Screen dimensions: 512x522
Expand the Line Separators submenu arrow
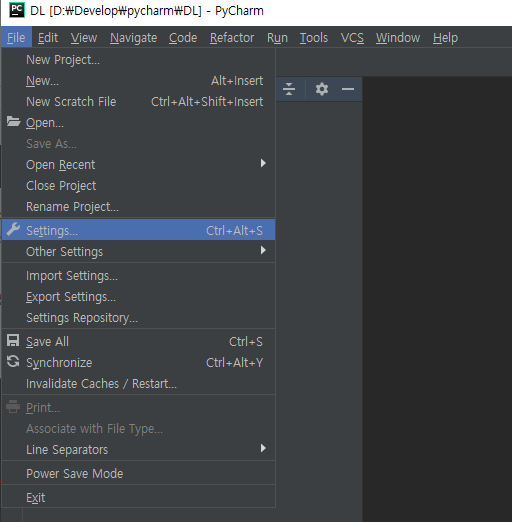click(x=263, y=448)
